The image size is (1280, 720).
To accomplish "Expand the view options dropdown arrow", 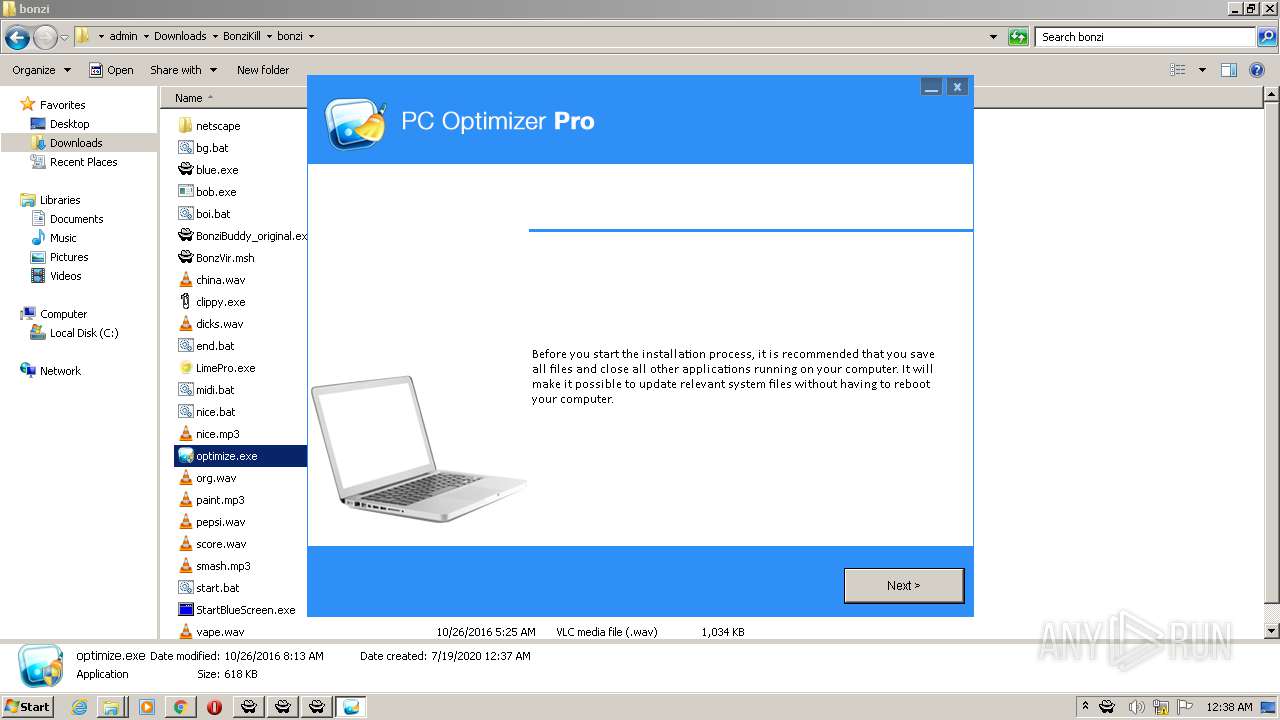I will click(x=1202, y=70).
